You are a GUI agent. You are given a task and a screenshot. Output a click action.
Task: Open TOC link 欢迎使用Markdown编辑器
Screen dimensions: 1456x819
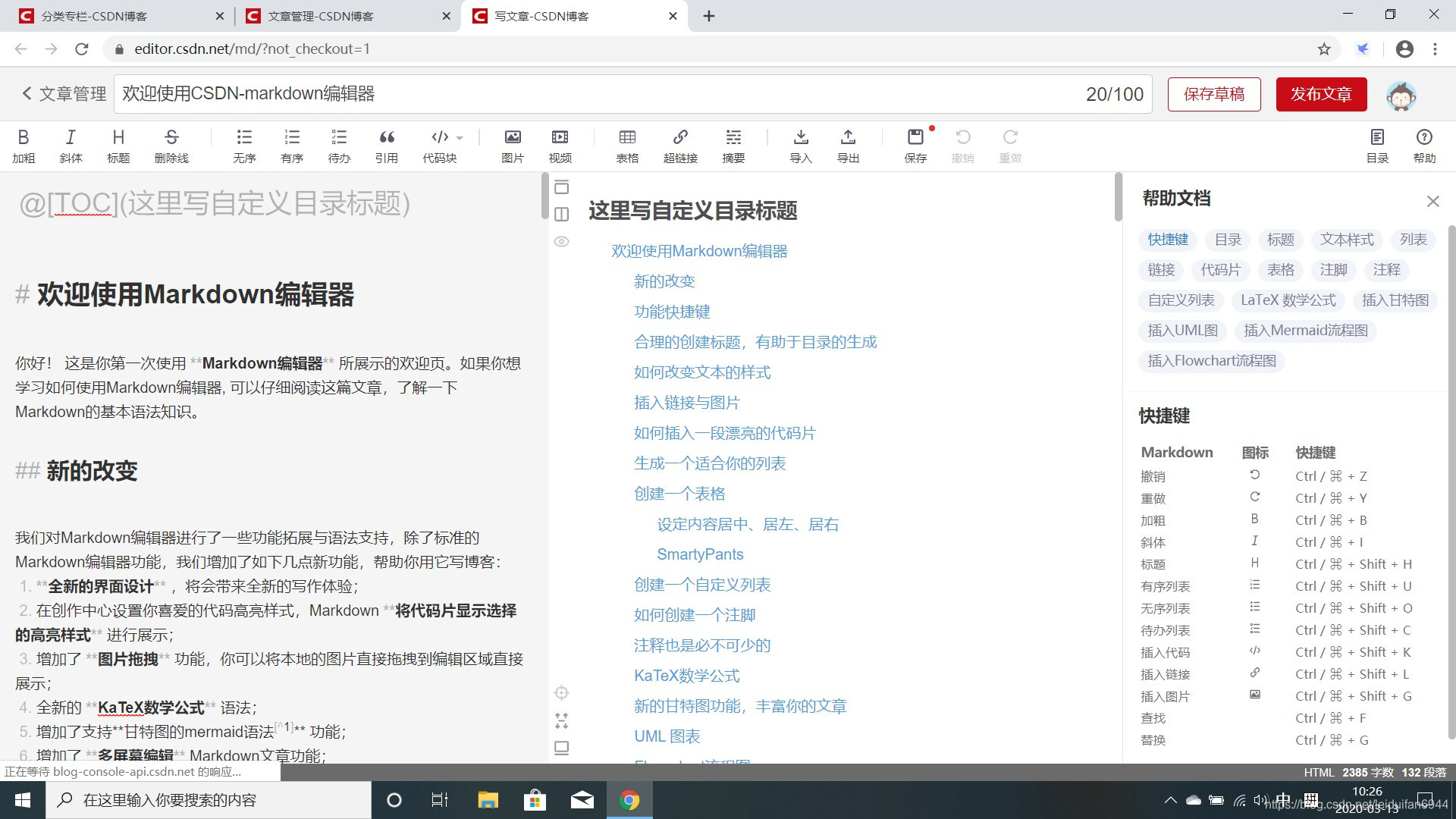click(x=699, y=251)
